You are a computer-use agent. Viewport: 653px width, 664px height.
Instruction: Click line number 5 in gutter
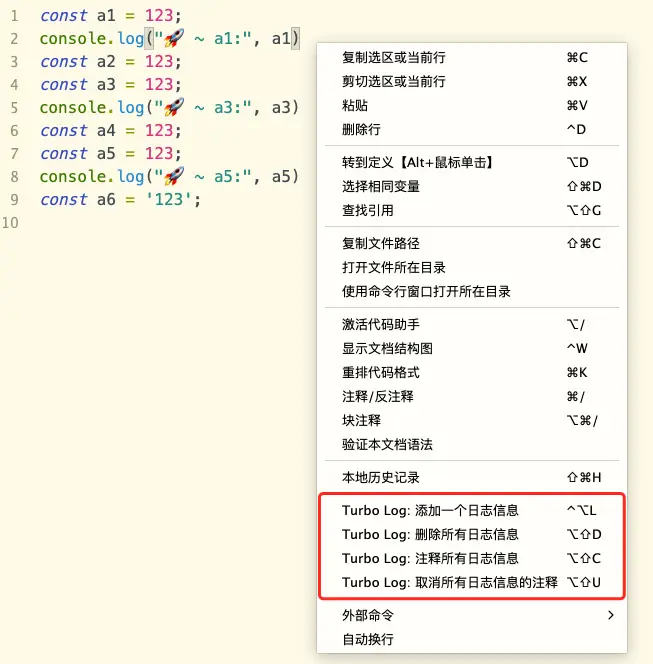click(14, 108)
